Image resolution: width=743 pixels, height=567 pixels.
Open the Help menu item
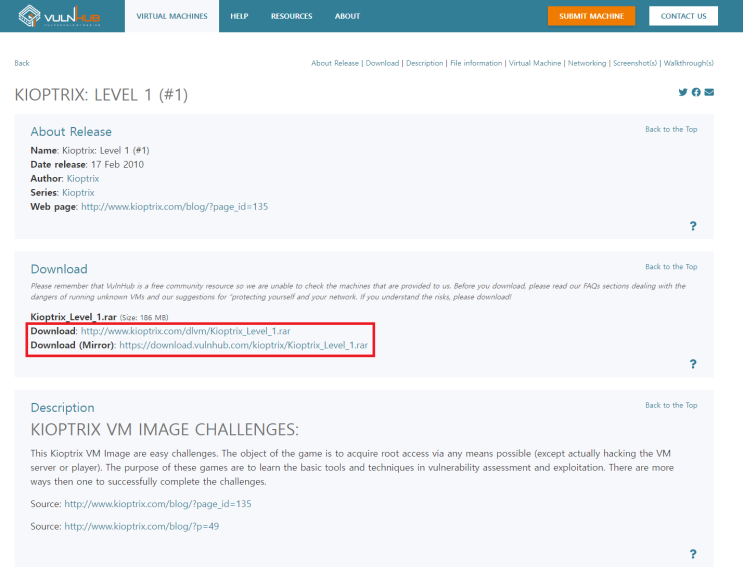(x=239, y=16)
